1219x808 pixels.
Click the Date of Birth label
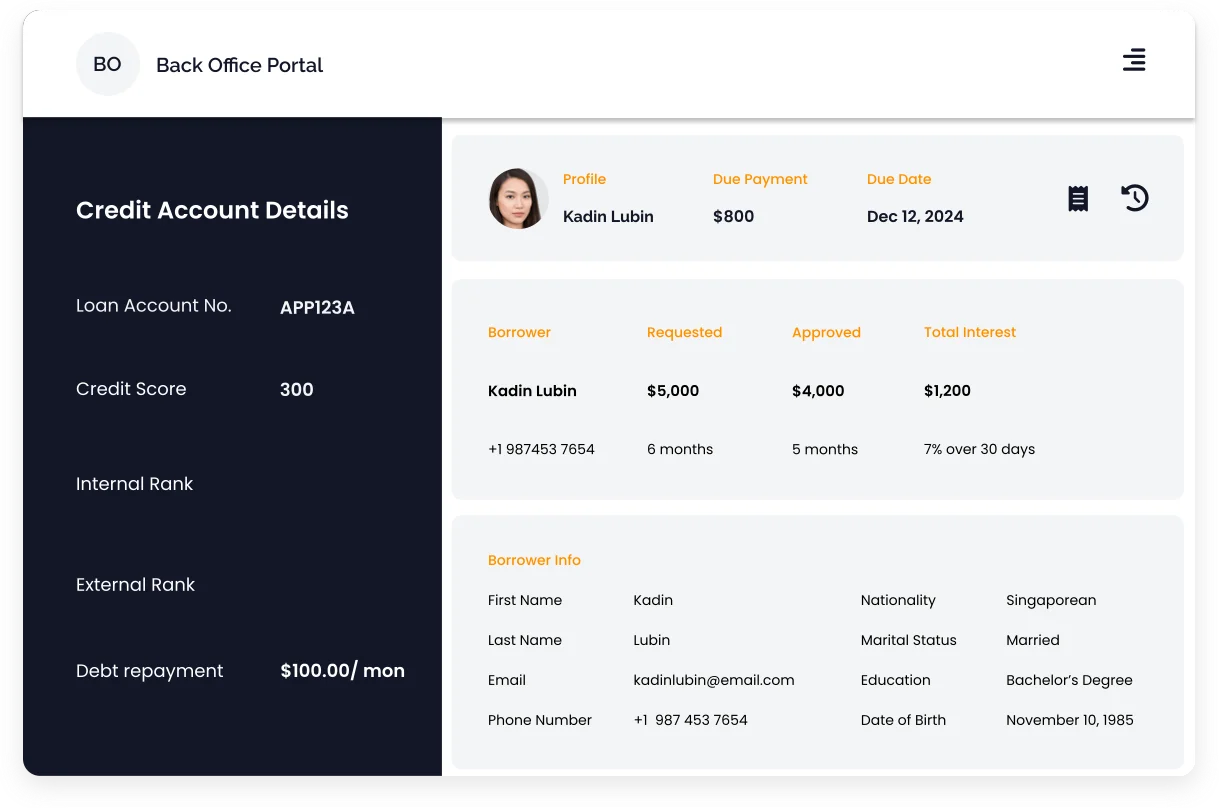tap(903, 720)
